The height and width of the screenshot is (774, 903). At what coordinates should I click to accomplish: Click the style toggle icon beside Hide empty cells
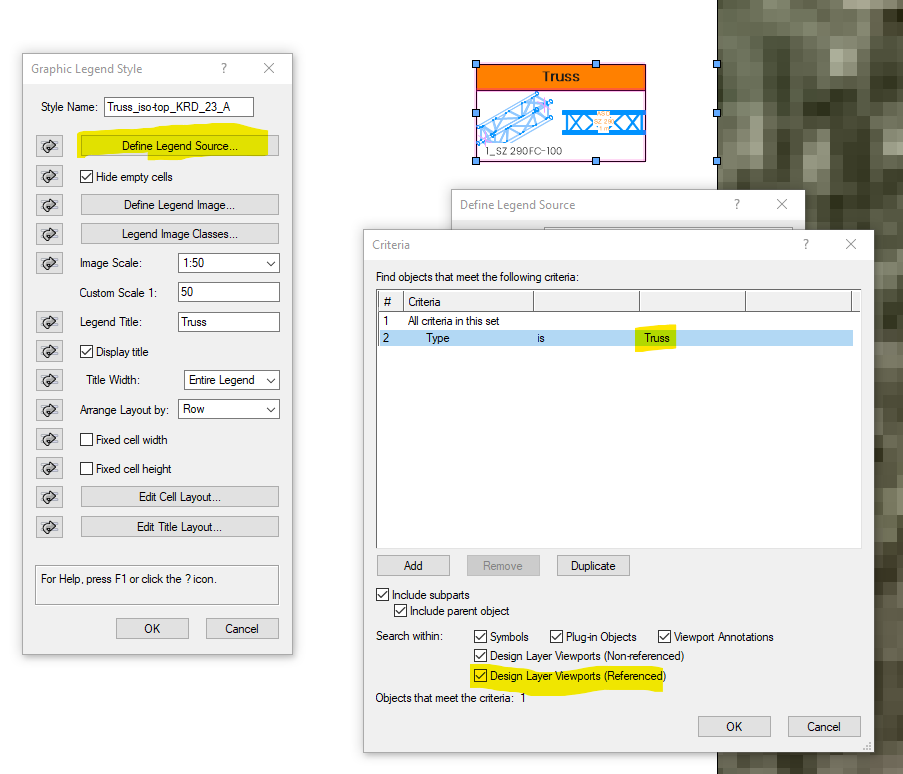pyautogui.click(x=49, y=176)
